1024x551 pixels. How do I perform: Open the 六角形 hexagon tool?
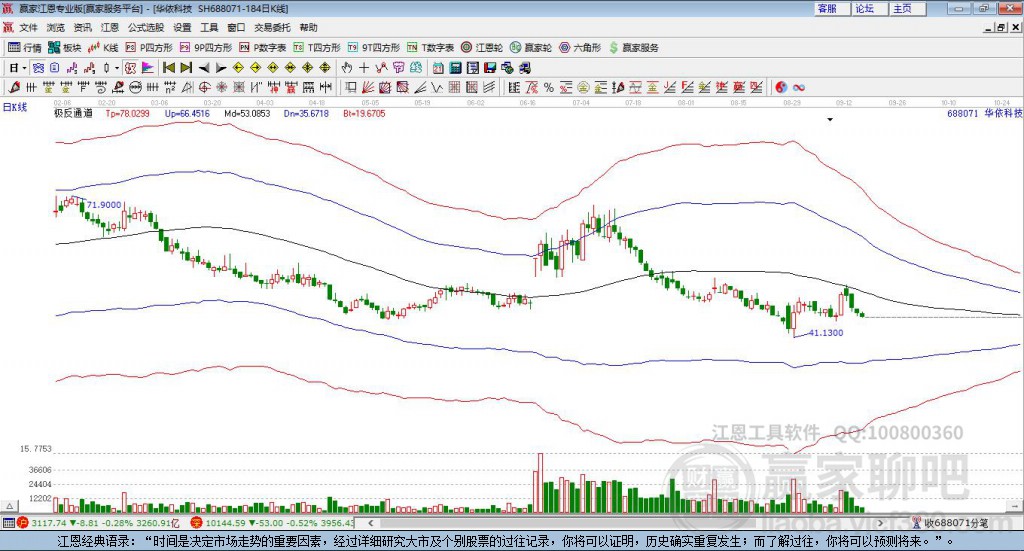[x=580, y=48]
